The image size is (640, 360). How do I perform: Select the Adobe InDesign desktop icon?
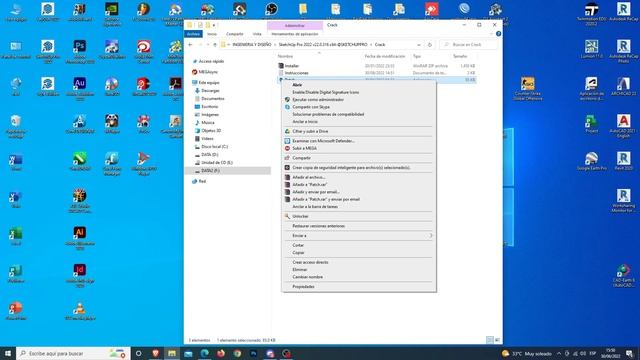pyautogui.click(x=80, y=275)
